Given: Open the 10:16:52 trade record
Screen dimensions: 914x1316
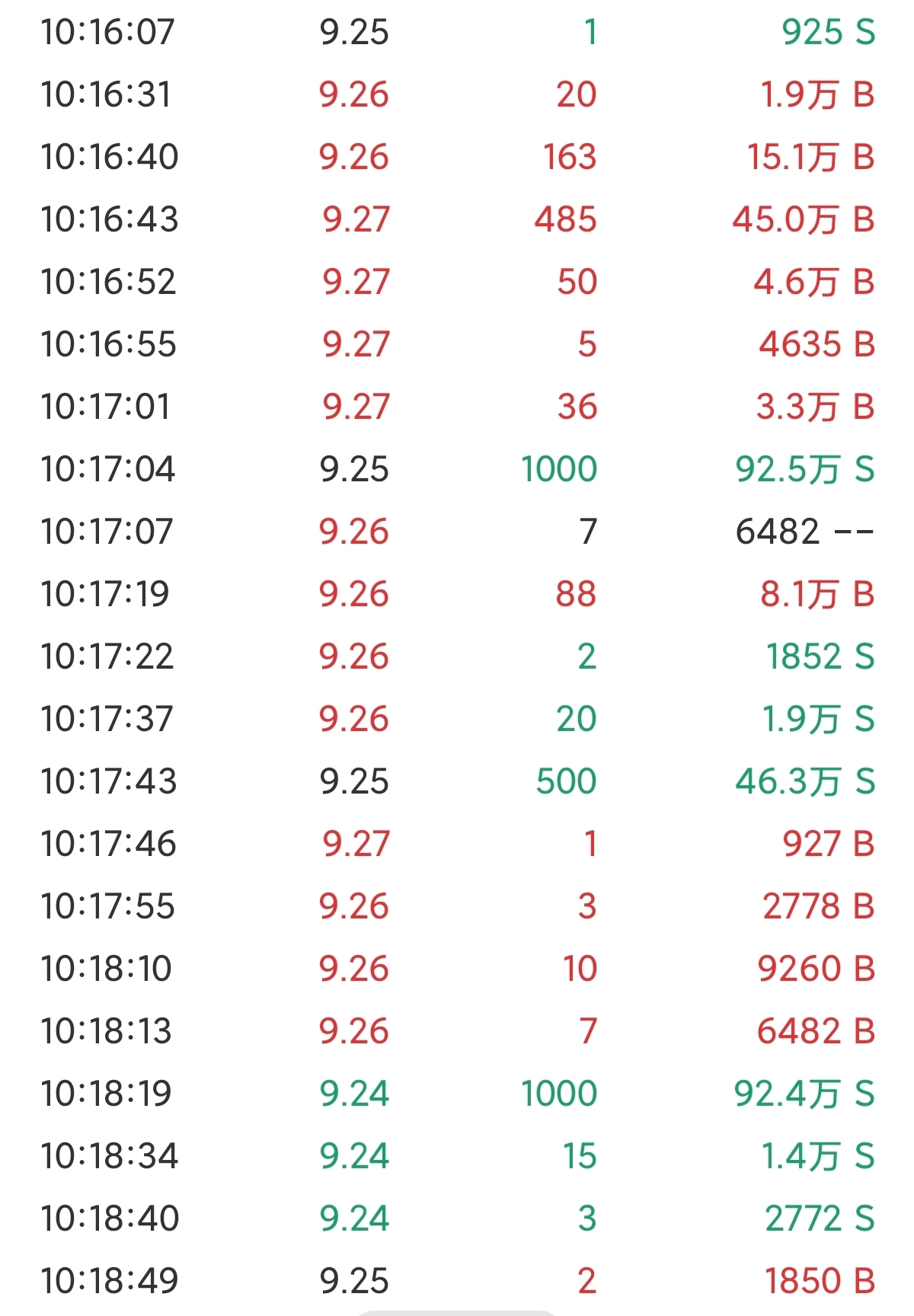Looking at the screenshot, I should tap(457, 282).
